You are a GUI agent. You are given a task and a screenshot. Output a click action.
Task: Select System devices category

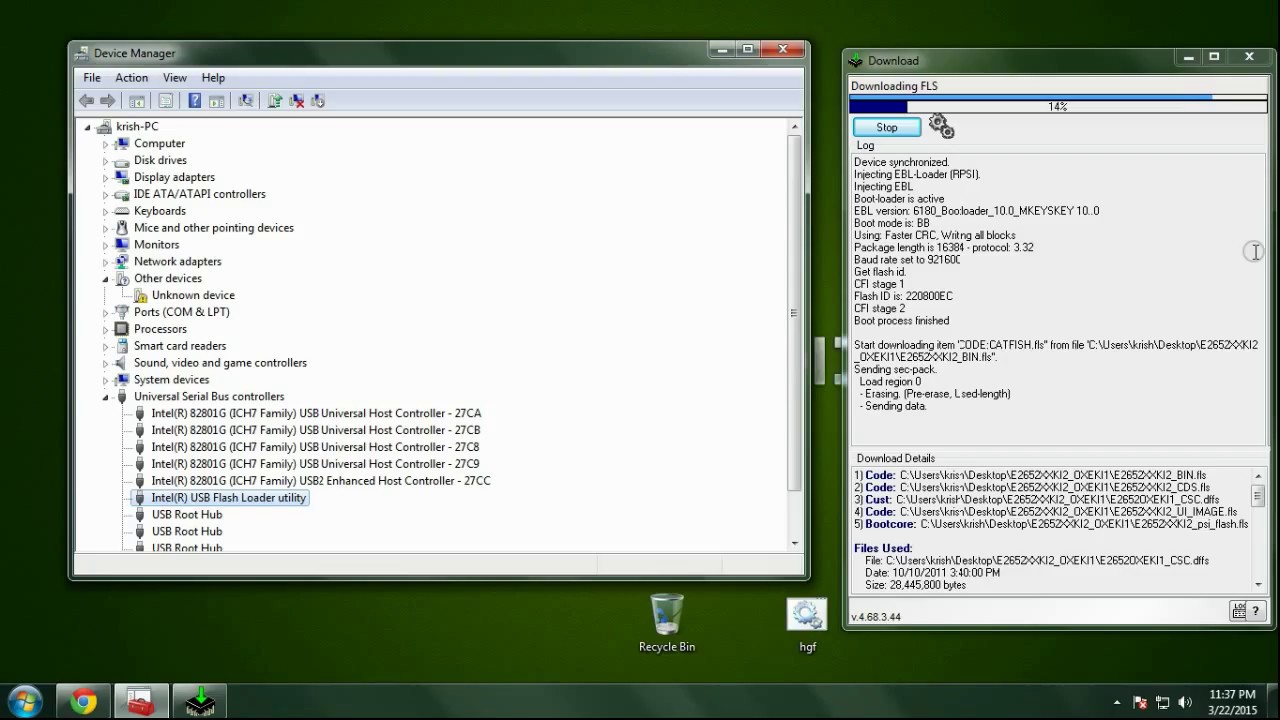[x=172, y=380]
